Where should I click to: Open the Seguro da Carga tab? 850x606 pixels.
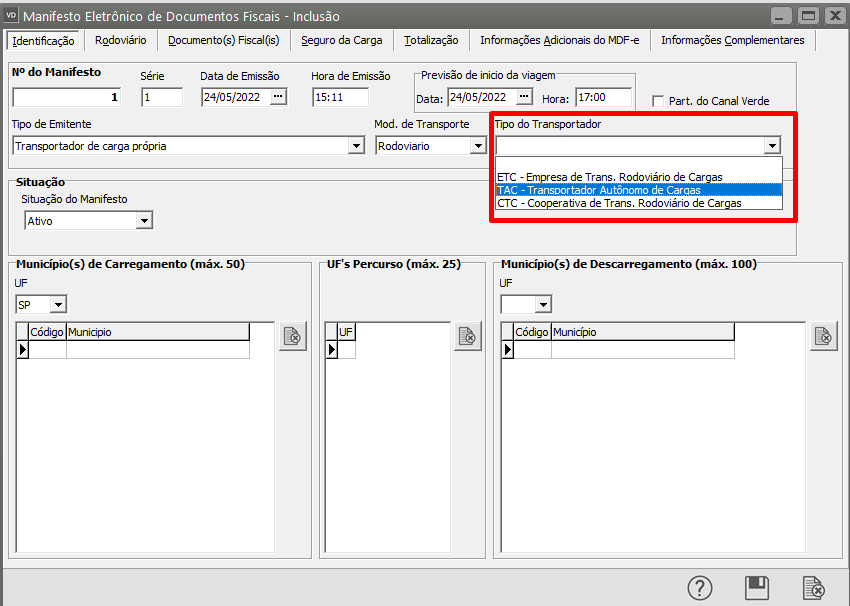click(x=341, y=40)
